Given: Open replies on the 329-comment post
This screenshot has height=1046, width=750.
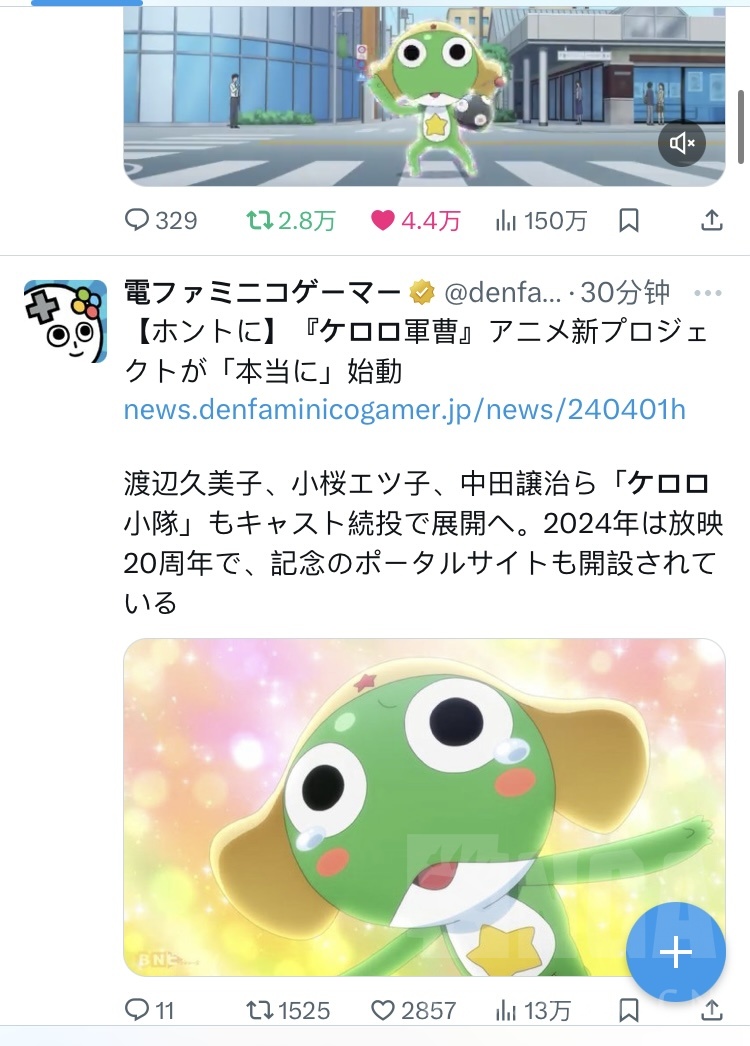Looking at the screenshot, I should [x=161, y=220].
